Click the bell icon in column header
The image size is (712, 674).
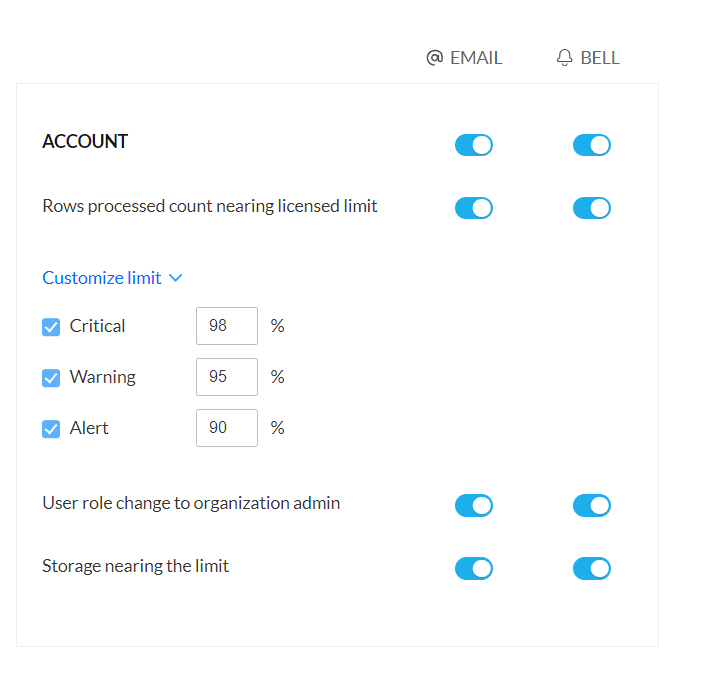[565, 58]
